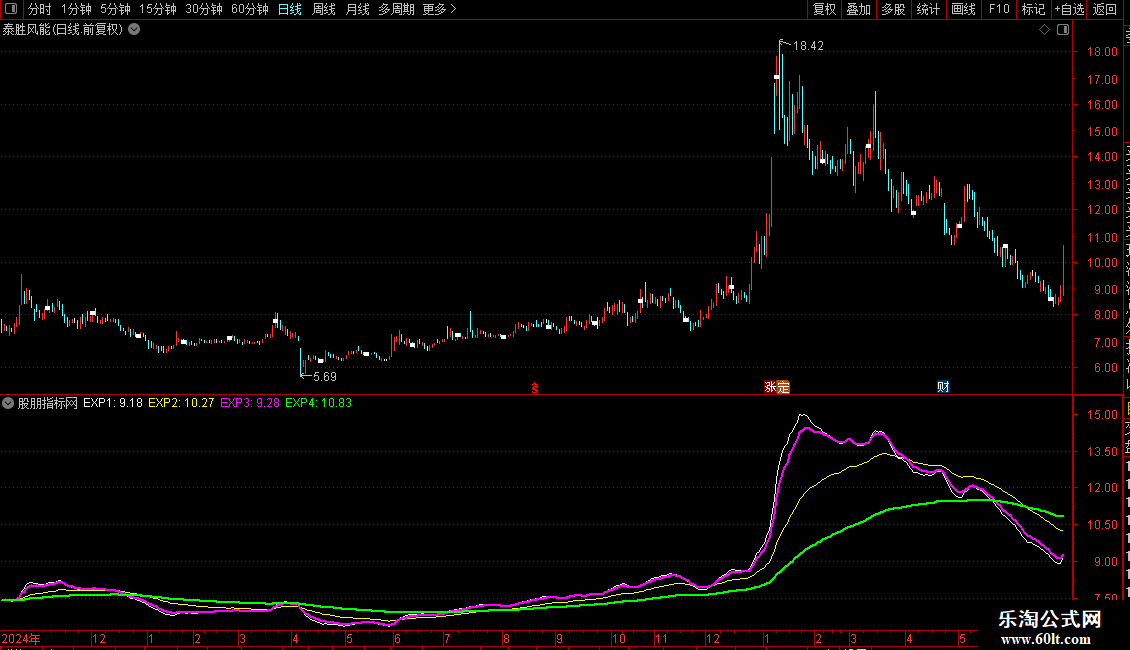Click the 18.00 price axis label
The width and height of the screenshot is (1130, 650).
tap(1103, 52)
